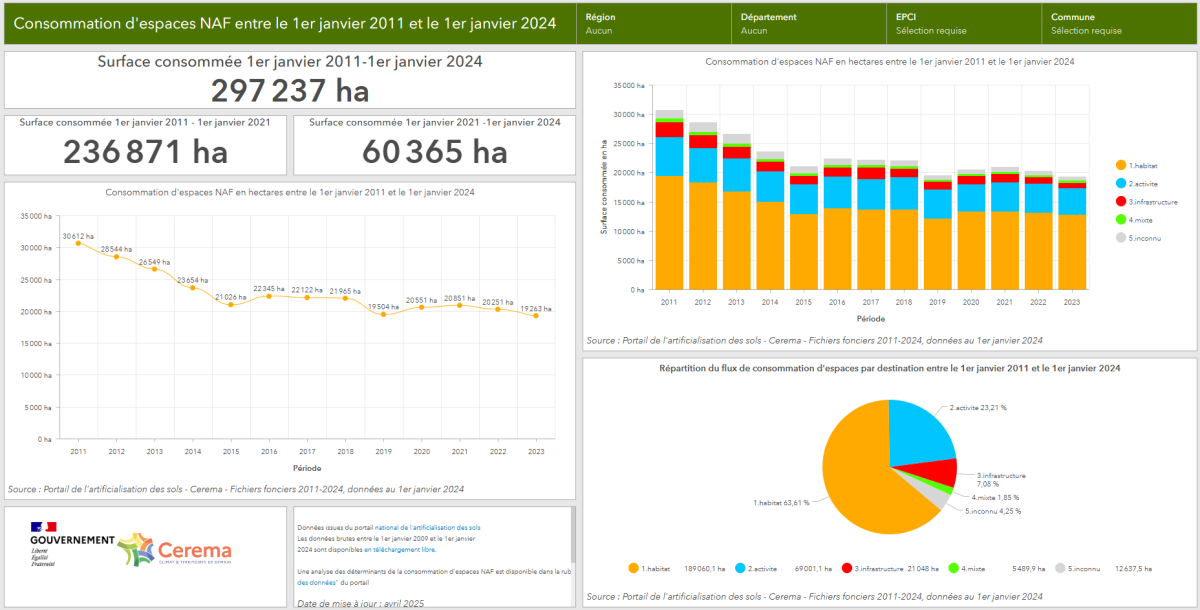Click the green 4.mixte legend swatch by bar chart
This screenshot has width=1200, height=610.
[1120, 220]
